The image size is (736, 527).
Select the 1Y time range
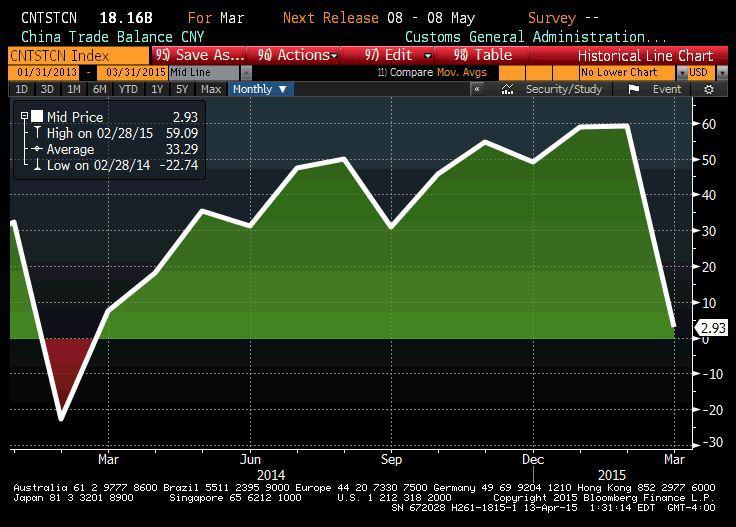pos(156,89)
